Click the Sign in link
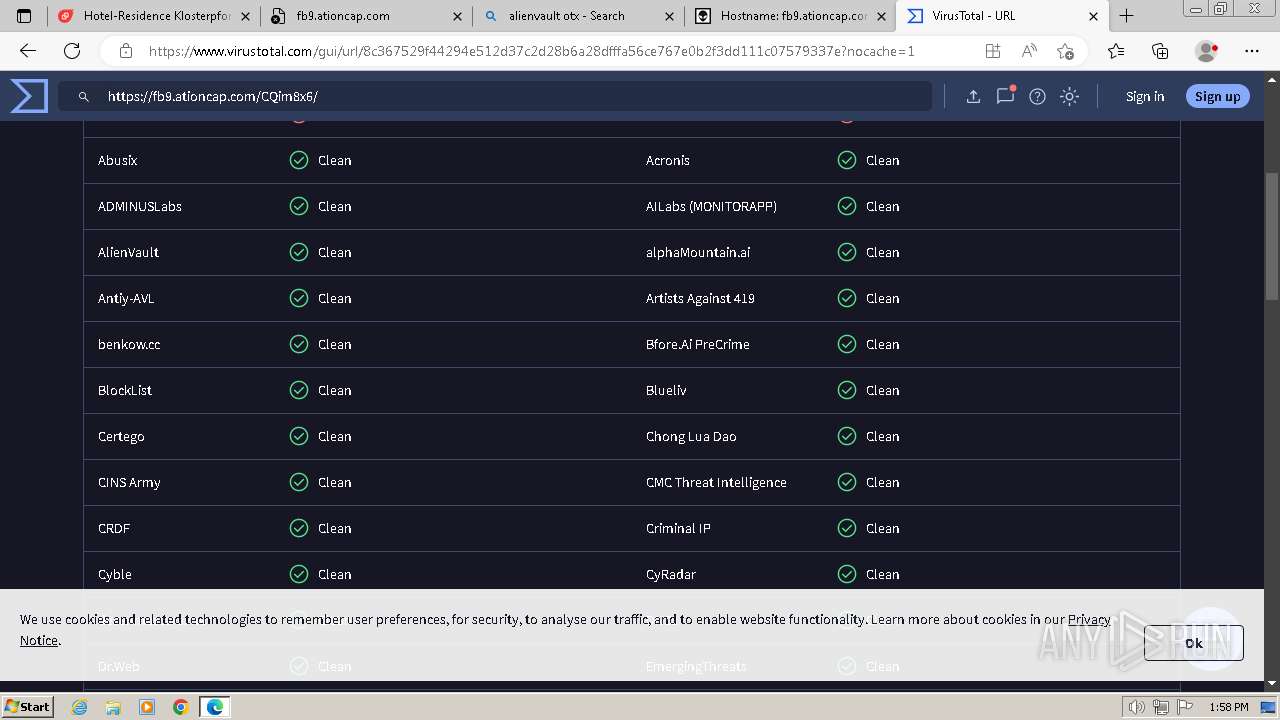The image size is (1280, 720). click(1145, 96)
